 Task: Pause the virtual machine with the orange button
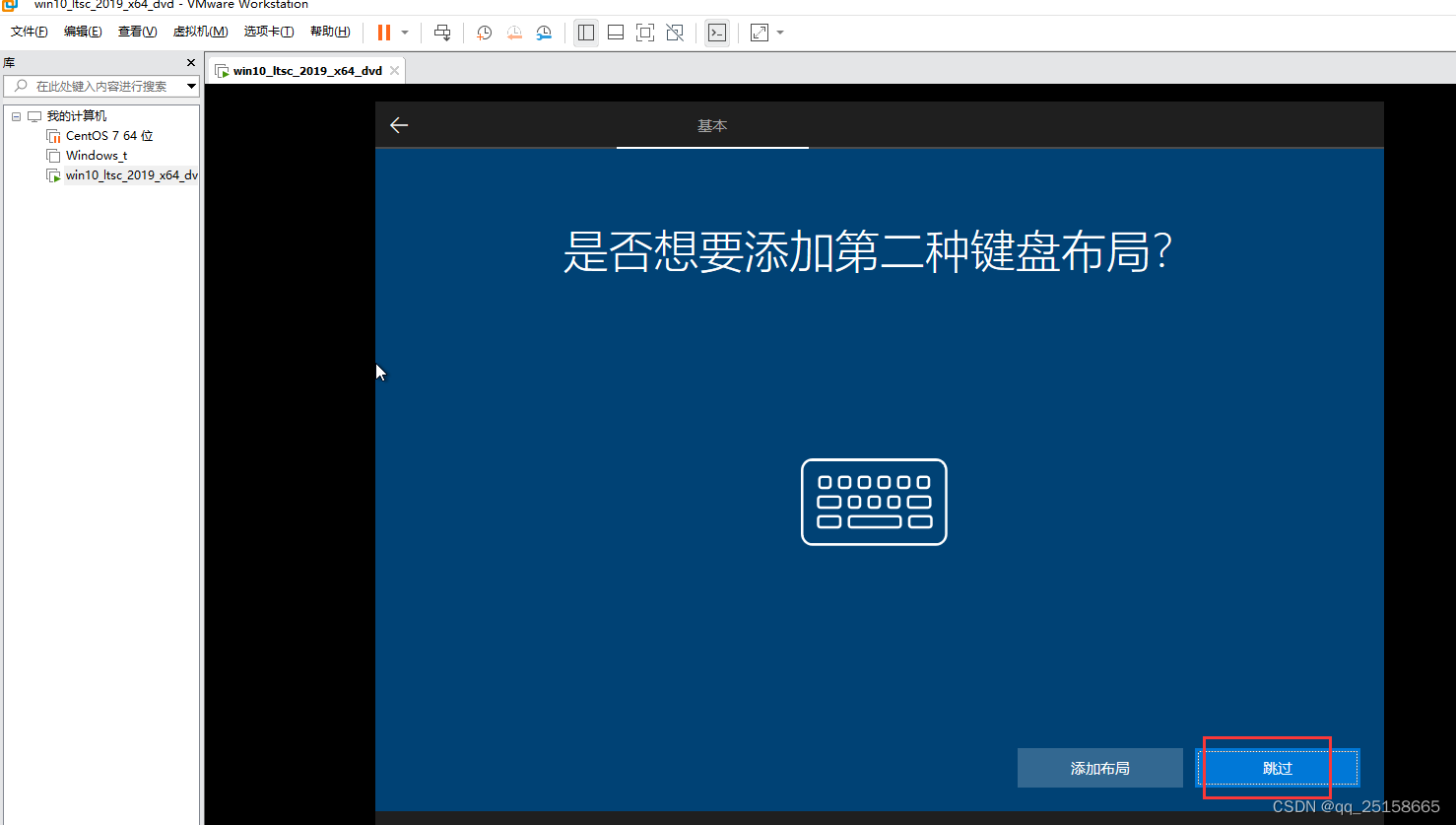coord(384,33)
